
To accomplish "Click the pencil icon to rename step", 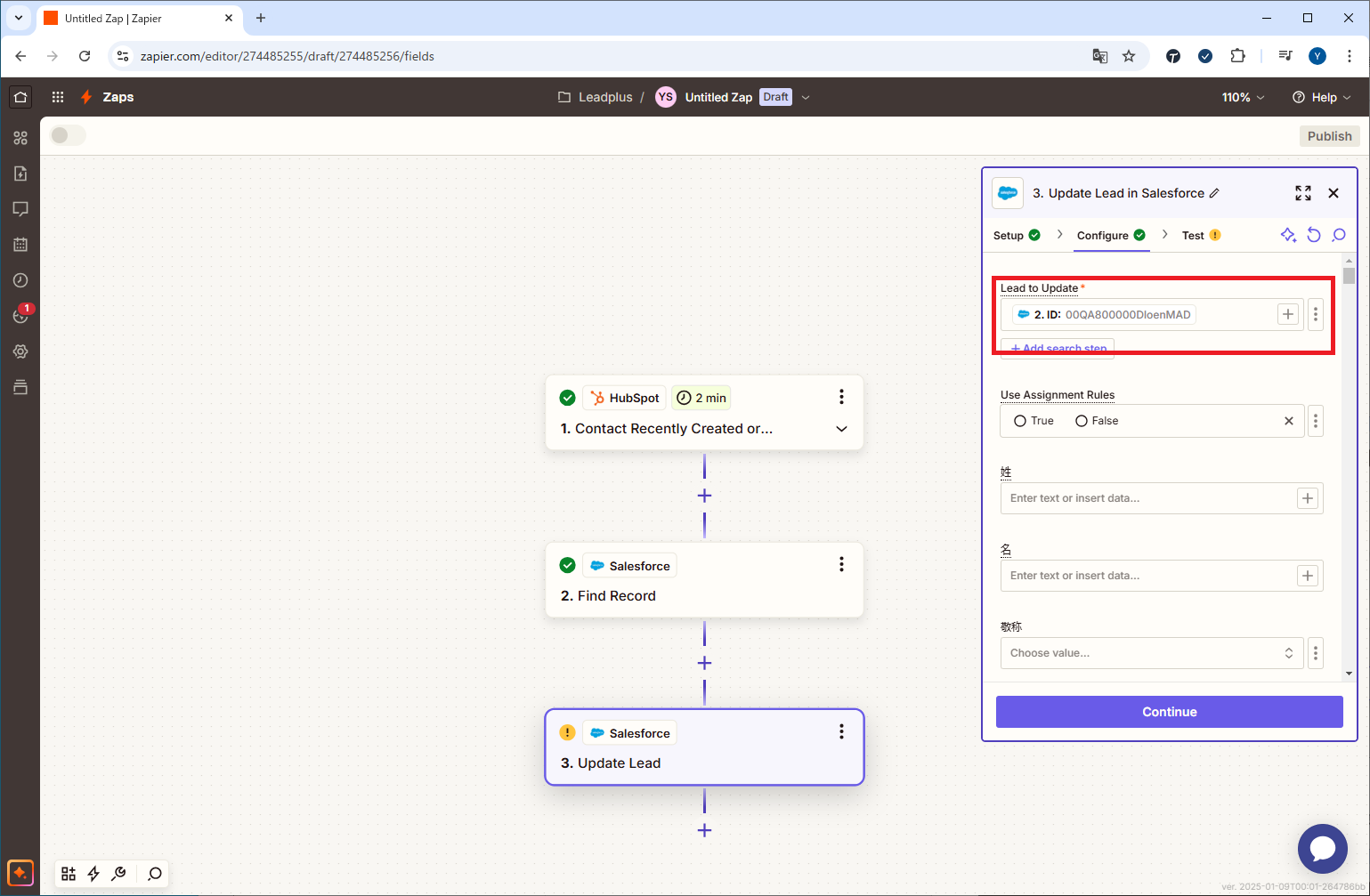I will (x=1214, y=193).
